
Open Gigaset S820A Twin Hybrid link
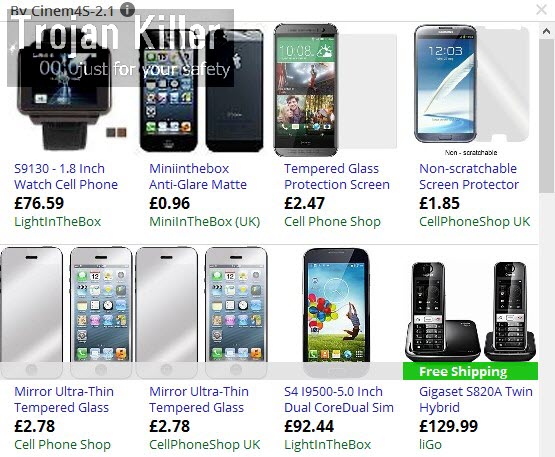click(x=476, y=399)
